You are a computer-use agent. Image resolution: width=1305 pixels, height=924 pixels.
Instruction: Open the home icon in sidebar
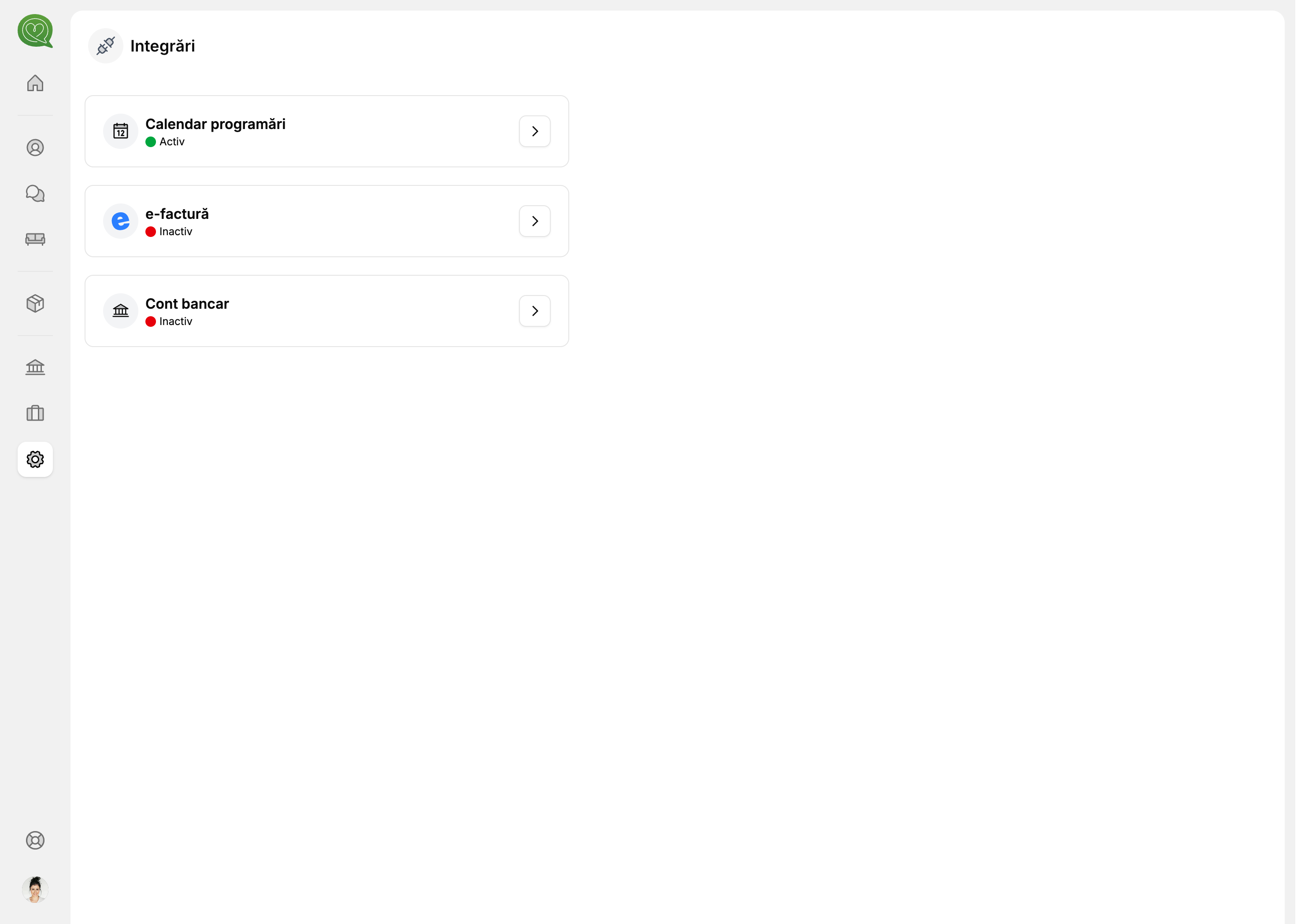coord(35,83)
